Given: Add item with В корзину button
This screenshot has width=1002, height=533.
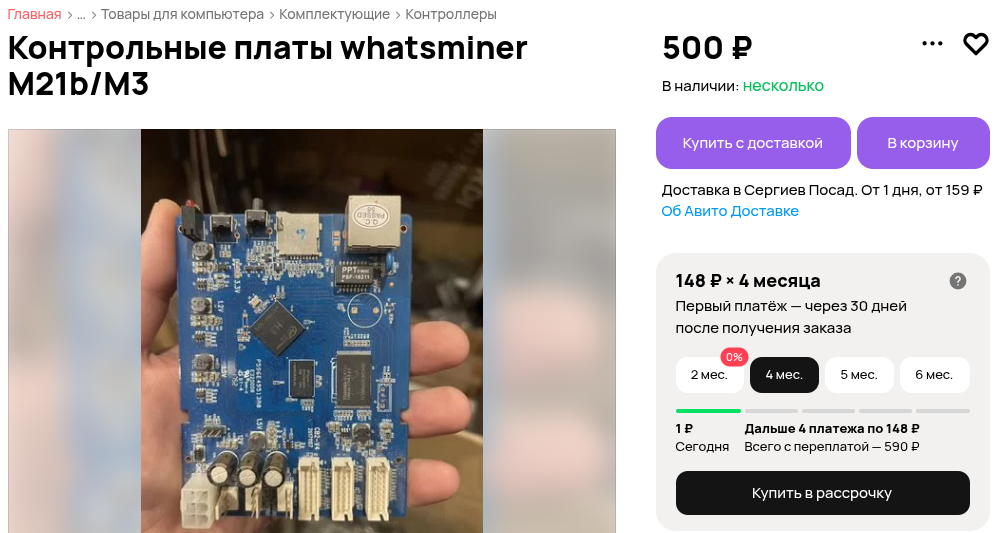Looking at the screenshot, I should (x=923, y=143).
